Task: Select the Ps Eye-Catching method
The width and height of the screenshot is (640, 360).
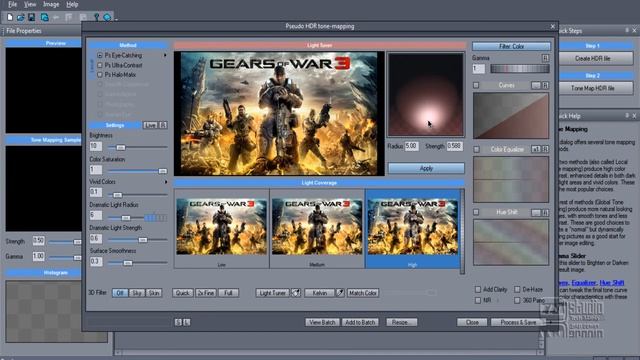Action: tap(120, 55)
